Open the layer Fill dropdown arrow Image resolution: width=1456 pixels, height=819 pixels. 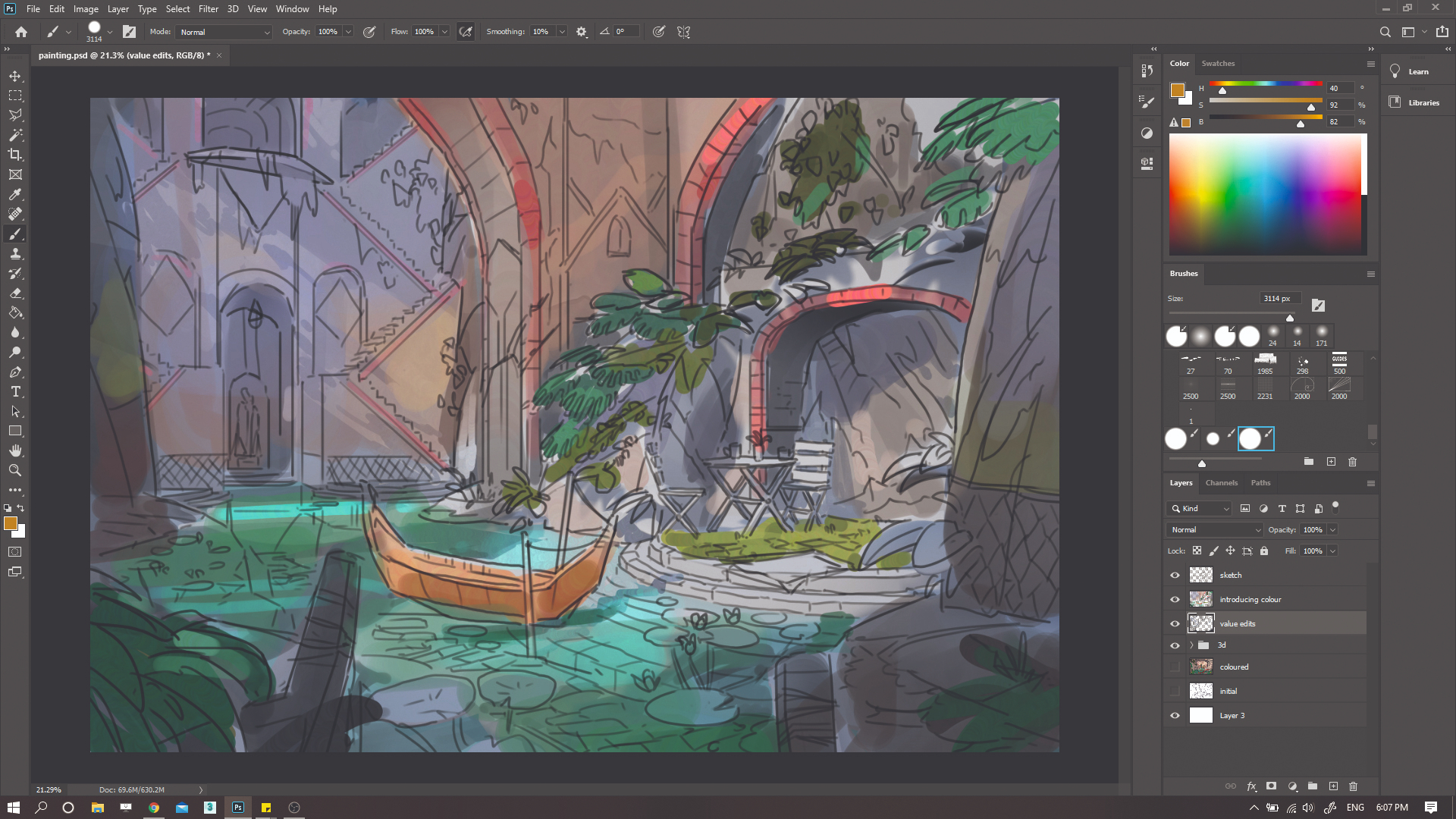[1332, 551]
